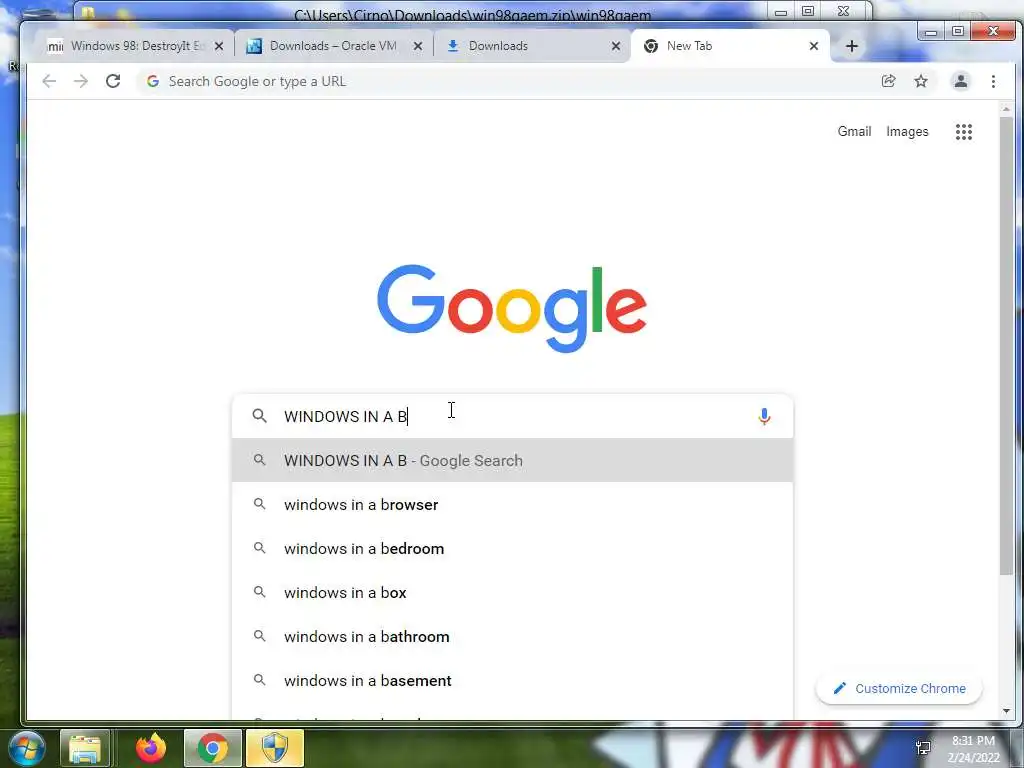Pick the 'windows in a bathroom' suggestion
The width and height of the screenshot is (1024, 768).
point(513,636)
